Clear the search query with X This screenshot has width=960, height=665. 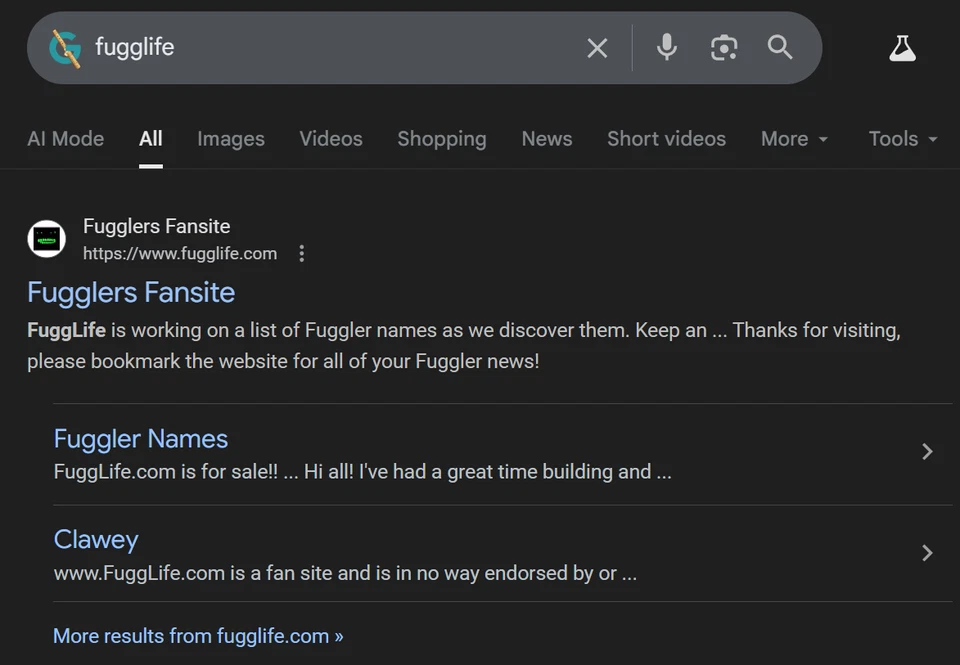pos(597,48)
